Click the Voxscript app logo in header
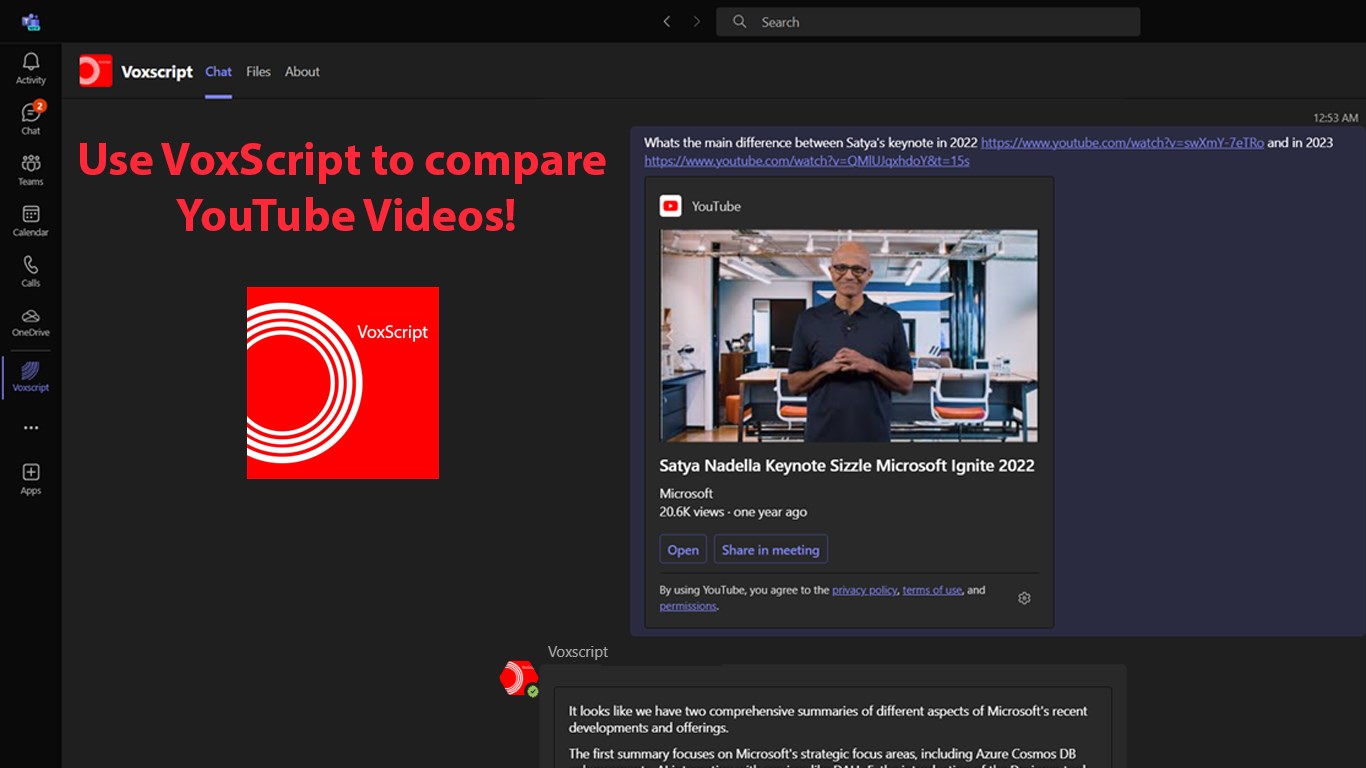Image resolution: width=1366 pixels, height=768 pixels. 96,71
